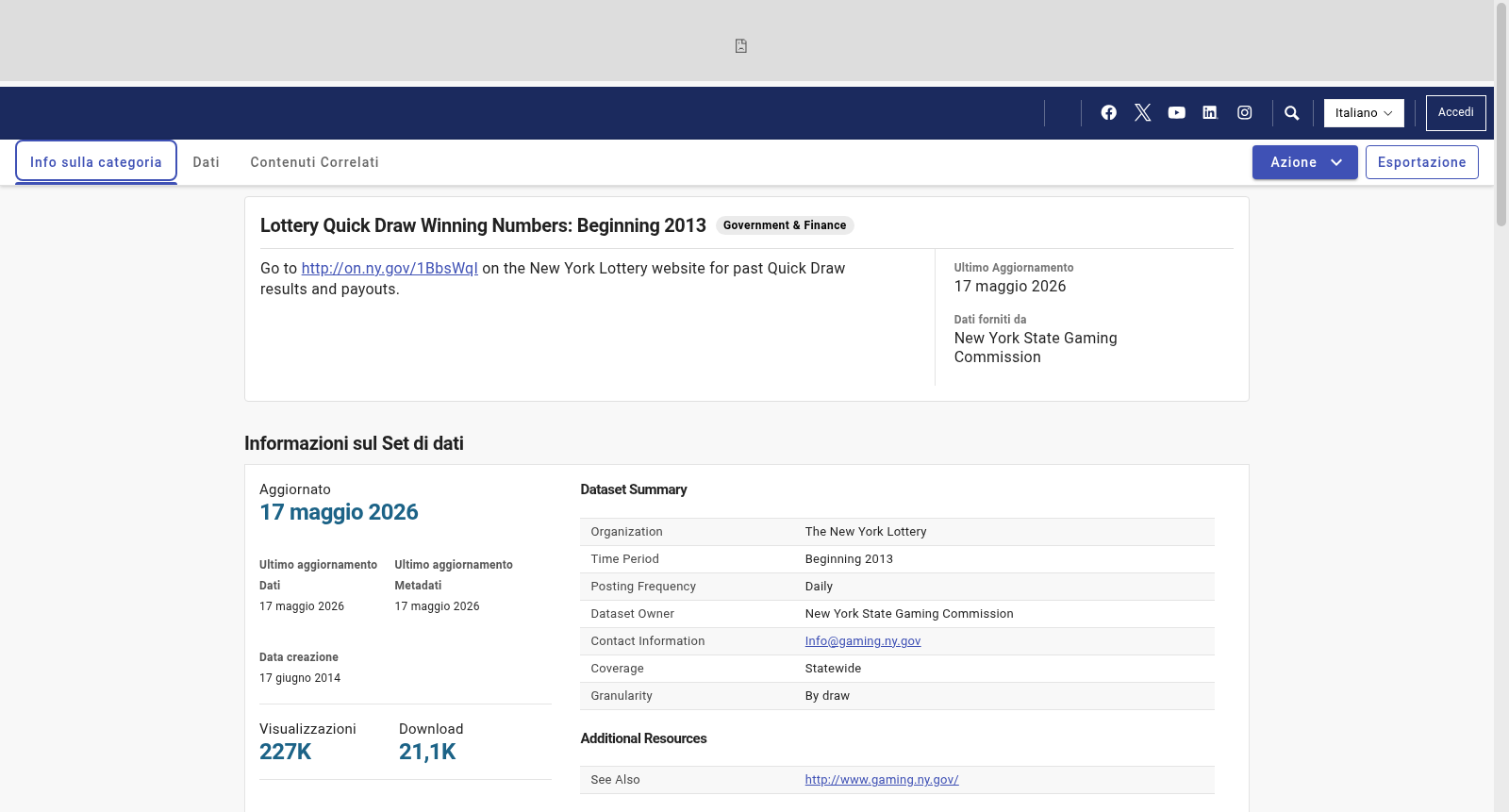This screenshot has height=812, width=1509.
Task: Click the Ultimo aggiornamento Metadati label
Action: coord(454,575)
